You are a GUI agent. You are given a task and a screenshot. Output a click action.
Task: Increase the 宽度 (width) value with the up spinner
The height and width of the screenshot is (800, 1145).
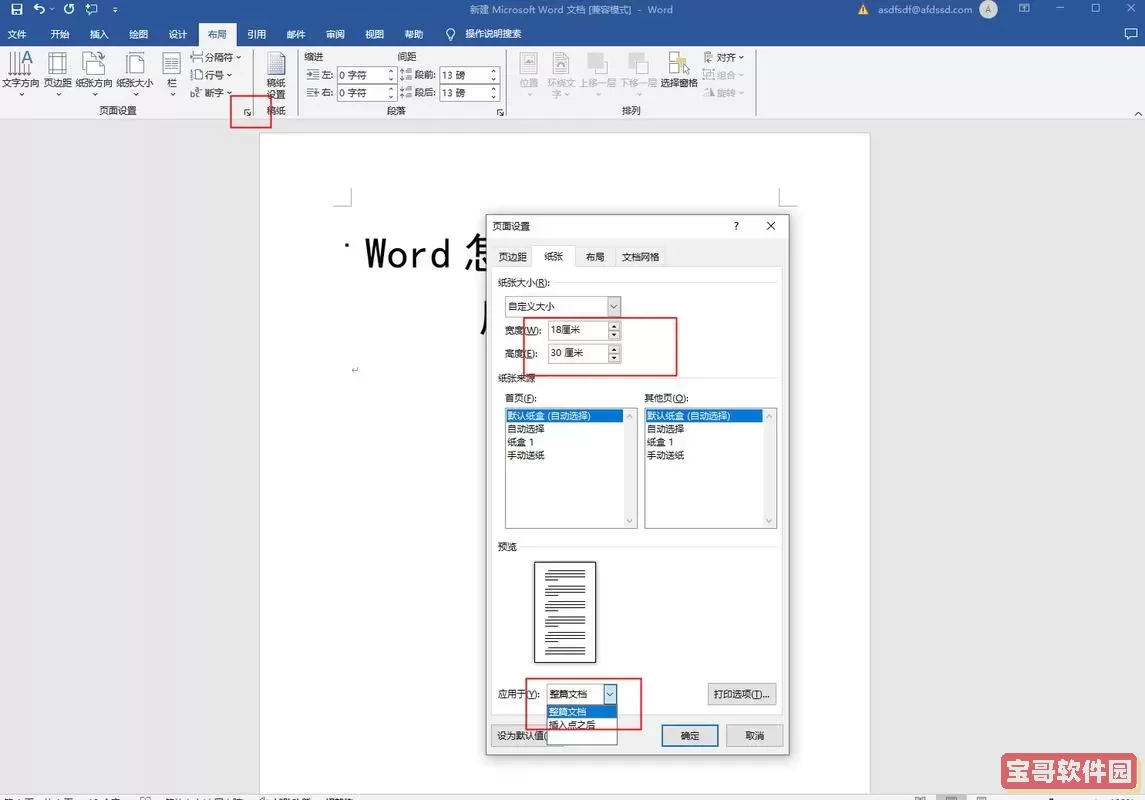[614, 326]
